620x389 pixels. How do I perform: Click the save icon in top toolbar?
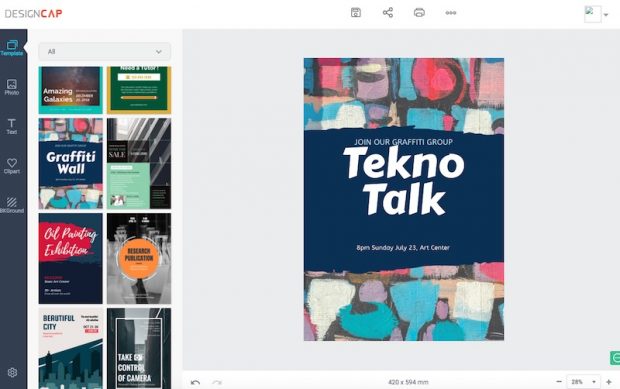click(355, 13)
